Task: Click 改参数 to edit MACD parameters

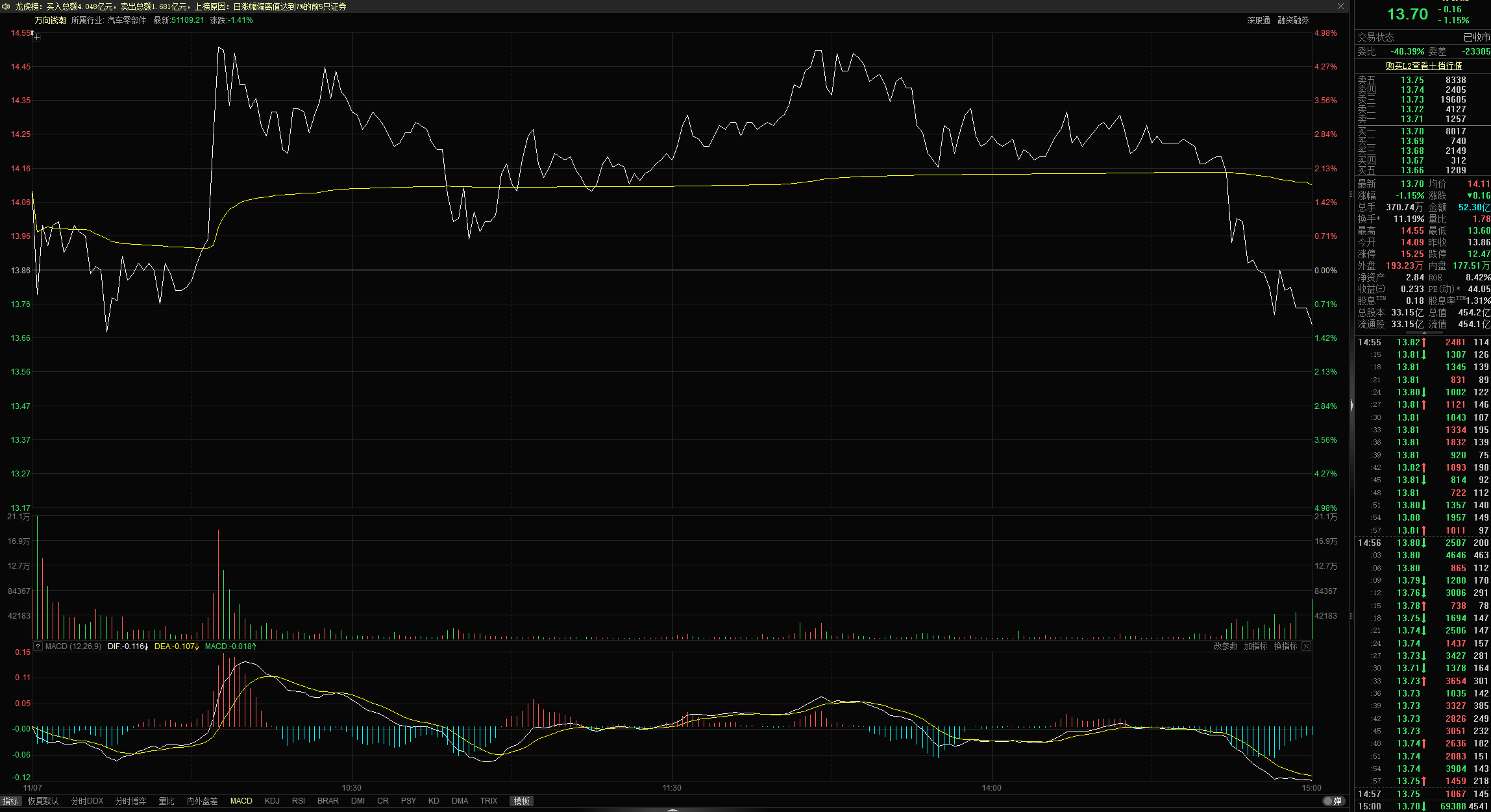Action: [x=1226, y=646]
